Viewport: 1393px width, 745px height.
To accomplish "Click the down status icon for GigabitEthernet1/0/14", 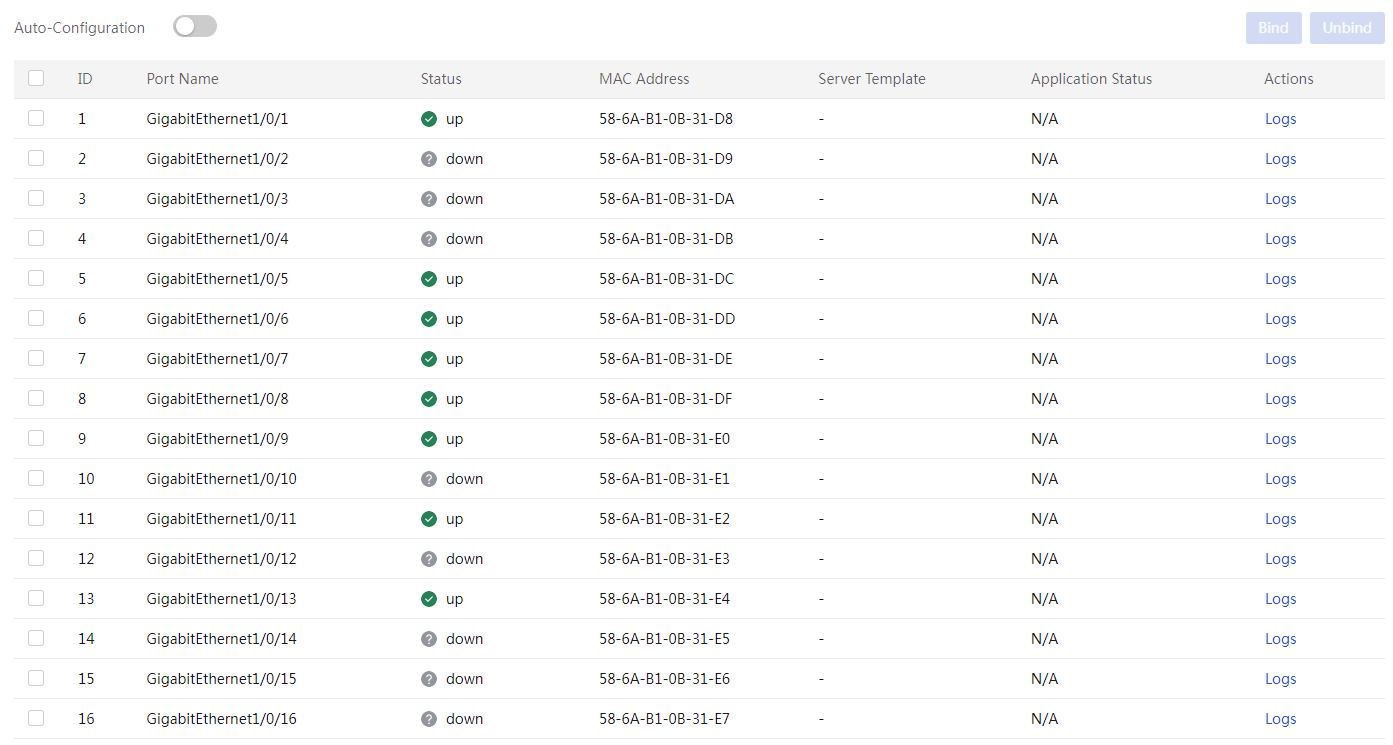I will point(429,639).
